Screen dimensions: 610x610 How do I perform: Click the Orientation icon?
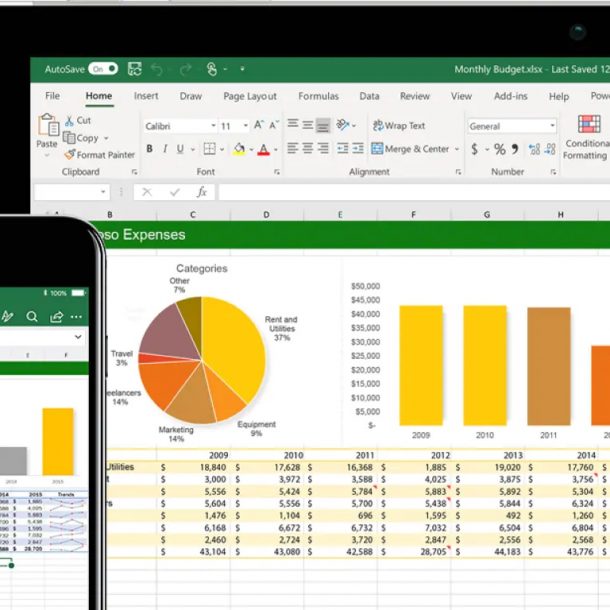342,125
